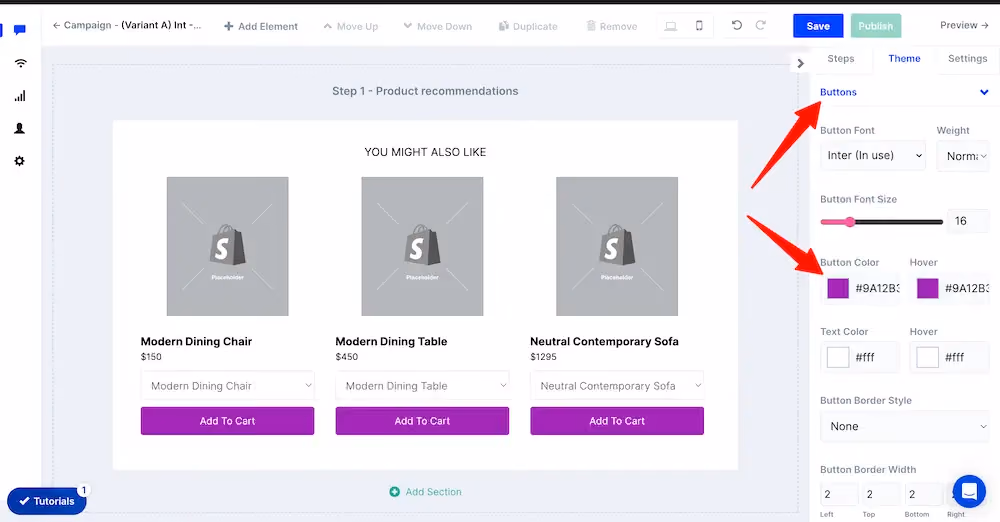The image size is (1000, 522).
Task: Open the live chat bubble widget
Action: click(x=969, y=491)
